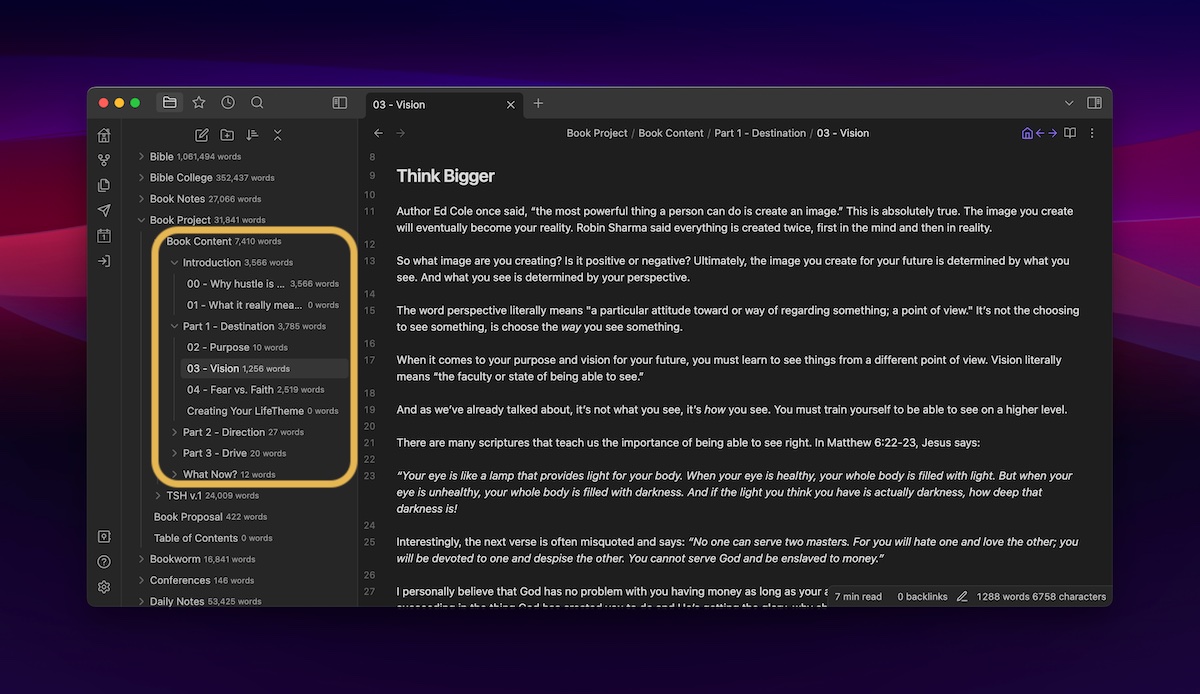Click the paper plane ribbon icon
The image size is (1200, 694).
[x=104, y=210]
